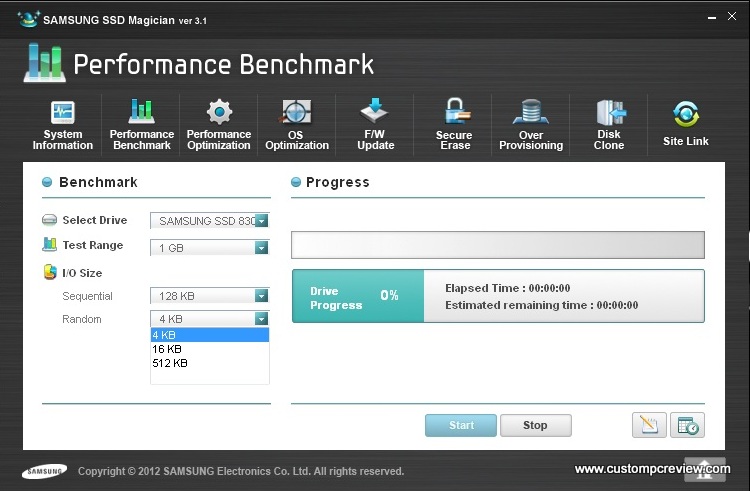This screenshot has height=491, width=750.
Task: Expand the Sequential 128 KB dropdown
Action: (261, 296)
